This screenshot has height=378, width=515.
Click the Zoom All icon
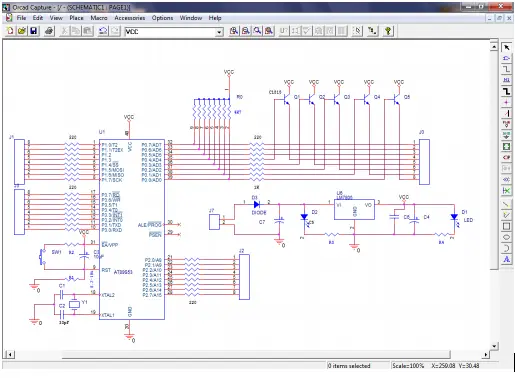pos(269,31)
